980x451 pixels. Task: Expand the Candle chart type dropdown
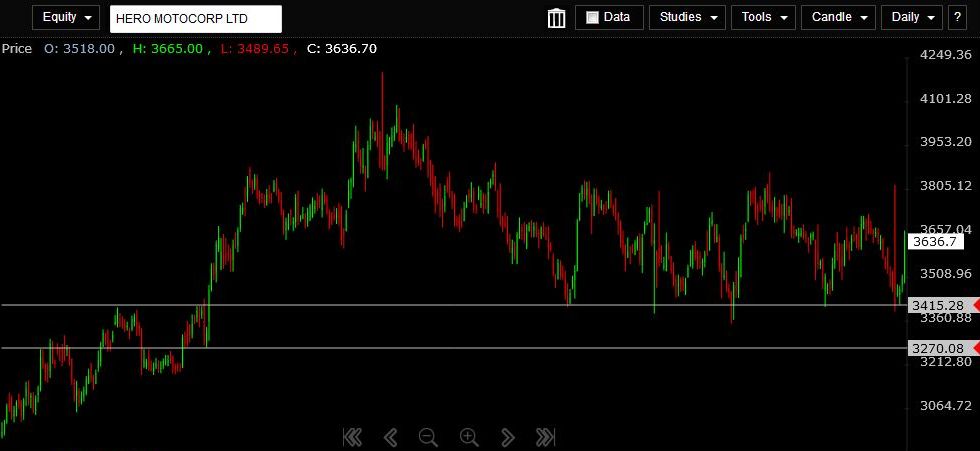click(838, 18)
